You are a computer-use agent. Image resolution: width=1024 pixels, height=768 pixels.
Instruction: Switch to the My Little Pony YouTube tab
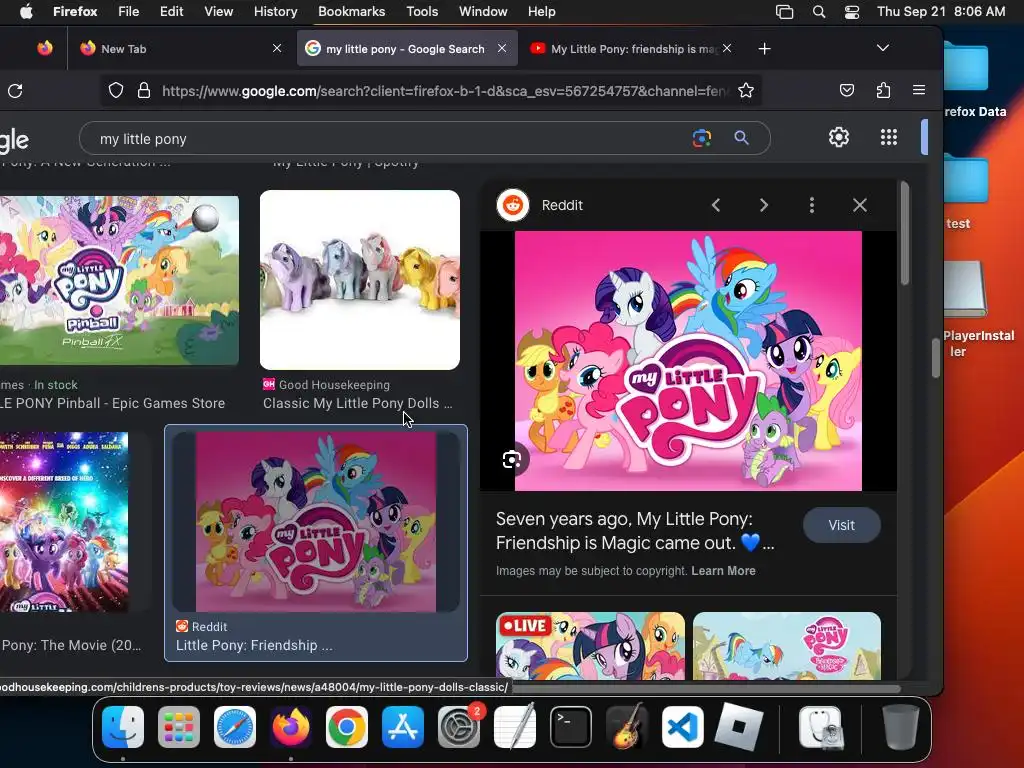(x=632, y=48)
